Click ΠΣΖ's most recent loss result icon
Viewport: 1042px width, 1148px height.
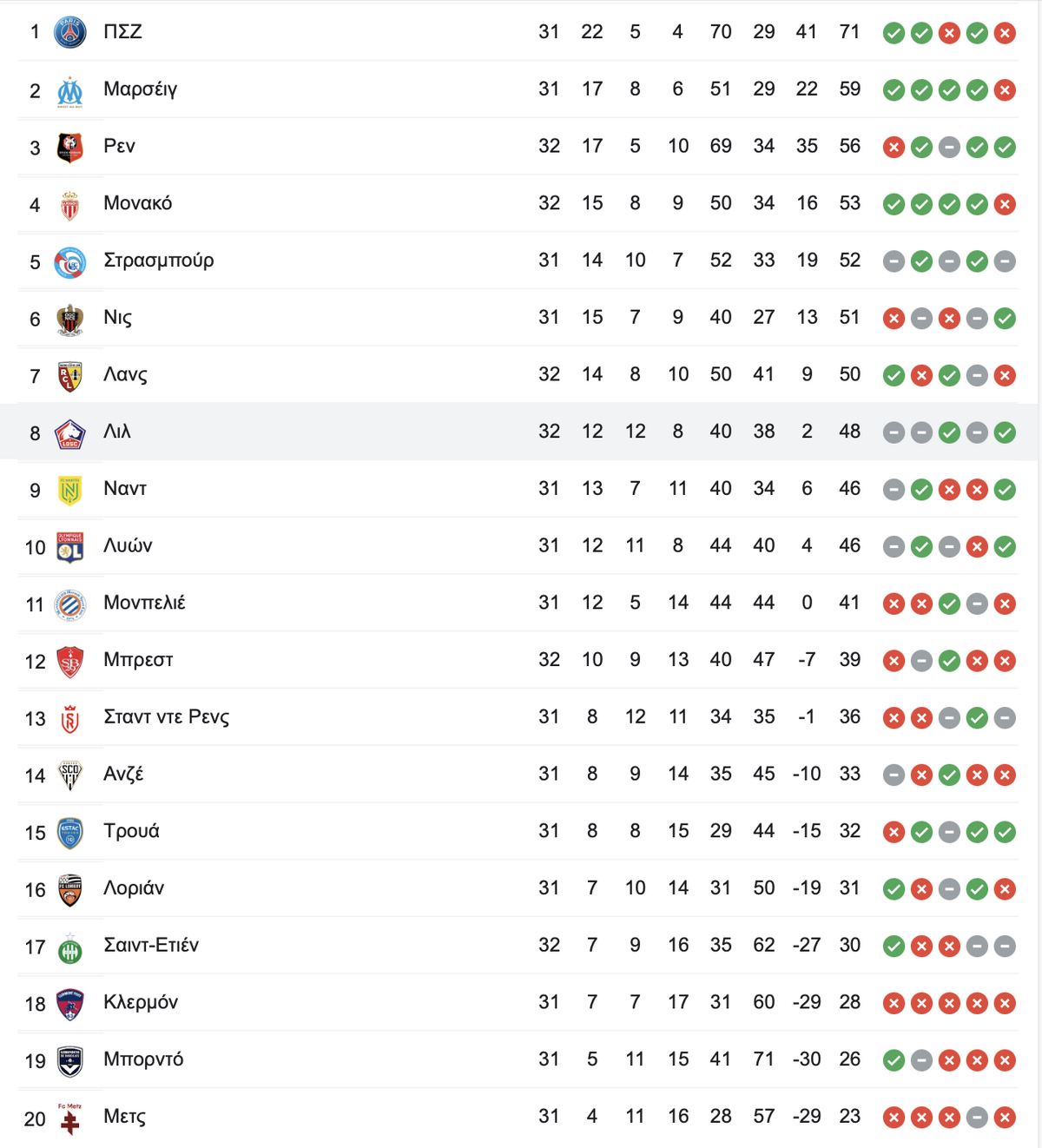(1005, 33)
